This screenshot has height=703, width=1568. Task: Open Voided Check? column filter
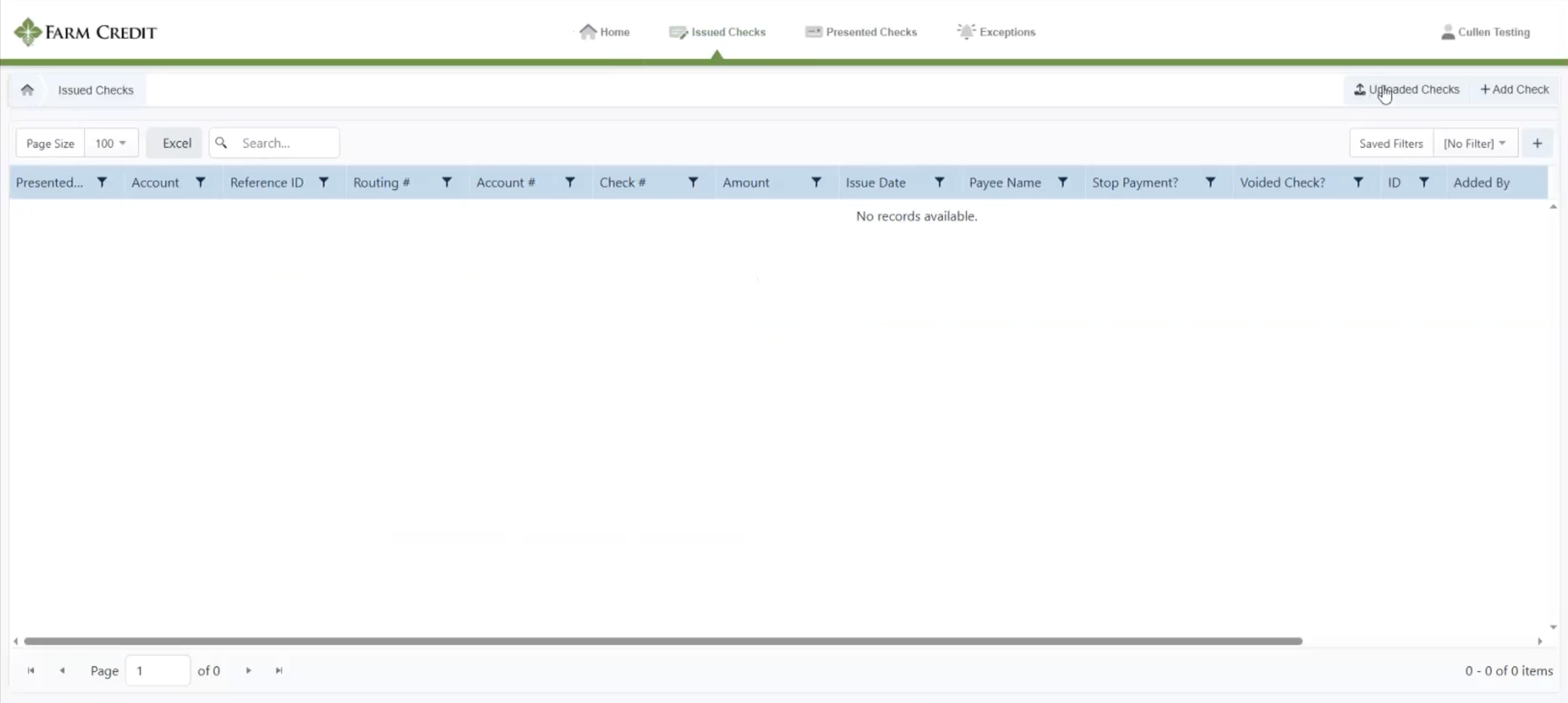pyautogui.click(x=1358, y=182)
